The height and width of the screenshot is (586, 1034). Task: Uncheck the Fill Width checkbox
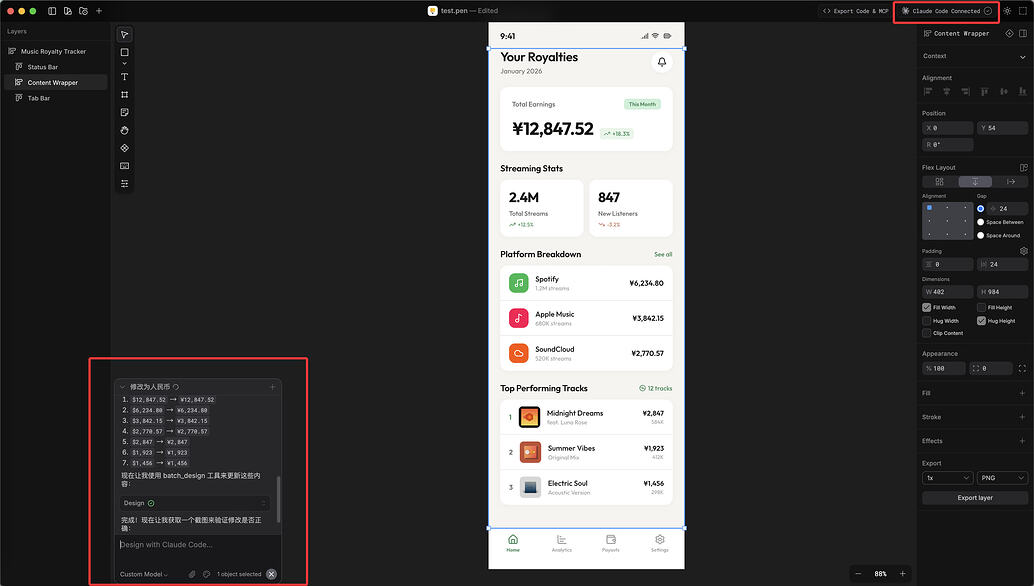pos(927,307)
